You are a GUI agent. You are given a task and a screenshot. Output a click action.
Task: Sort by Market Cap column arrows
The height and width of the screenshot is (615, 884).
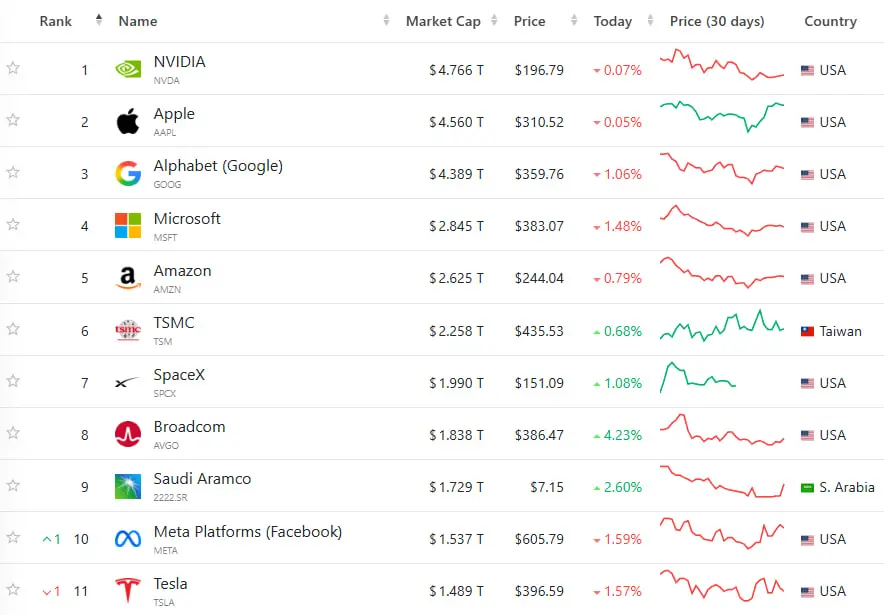(494, 21)
